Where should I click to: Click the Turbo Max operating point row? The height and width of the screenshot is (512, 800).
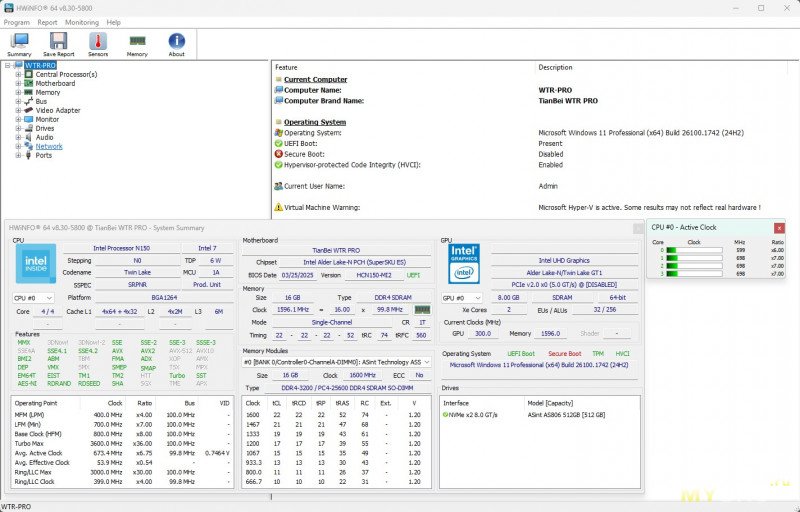tap(122, 444)
